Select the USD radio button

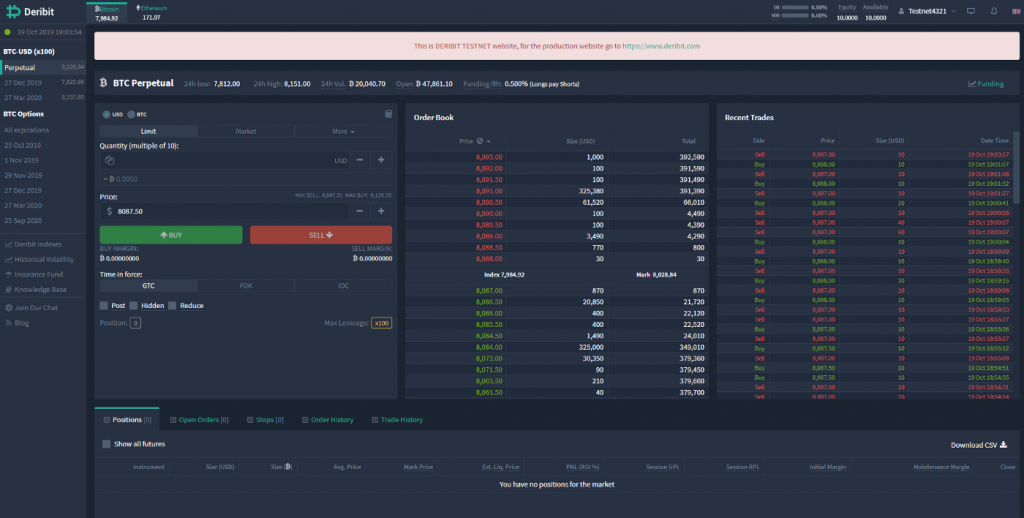pos(106,114)
